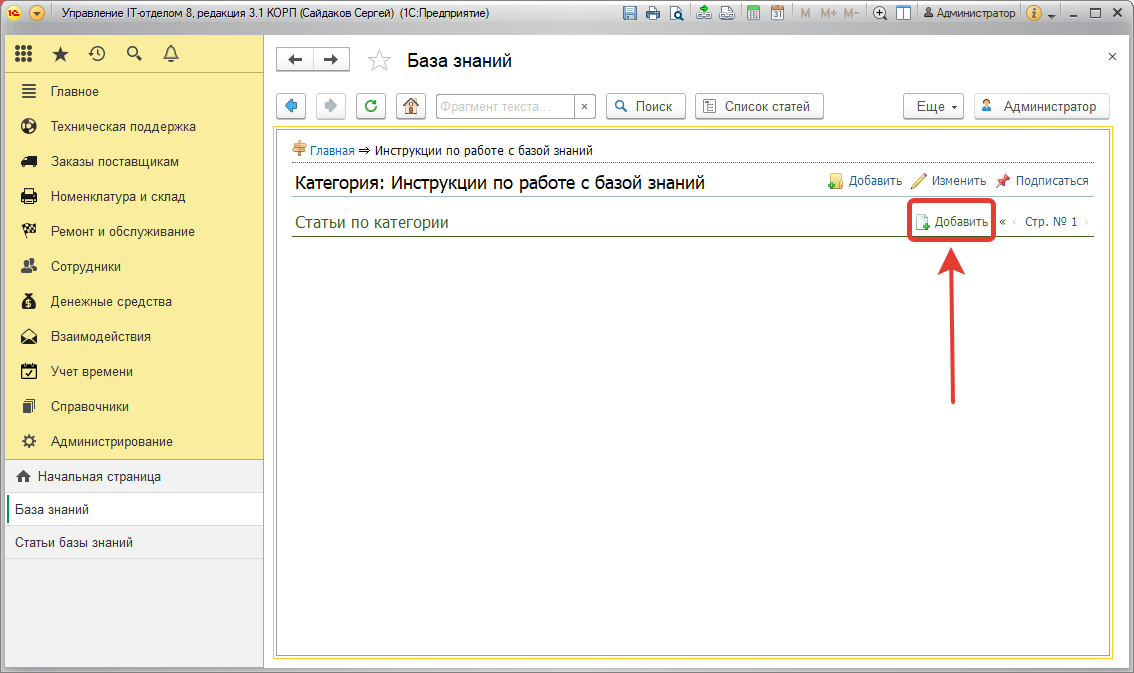This screenshot has width=1134, height=673.
Task: Open the dropdown arrow next to the info icon
Action: tap(1052, 14)
